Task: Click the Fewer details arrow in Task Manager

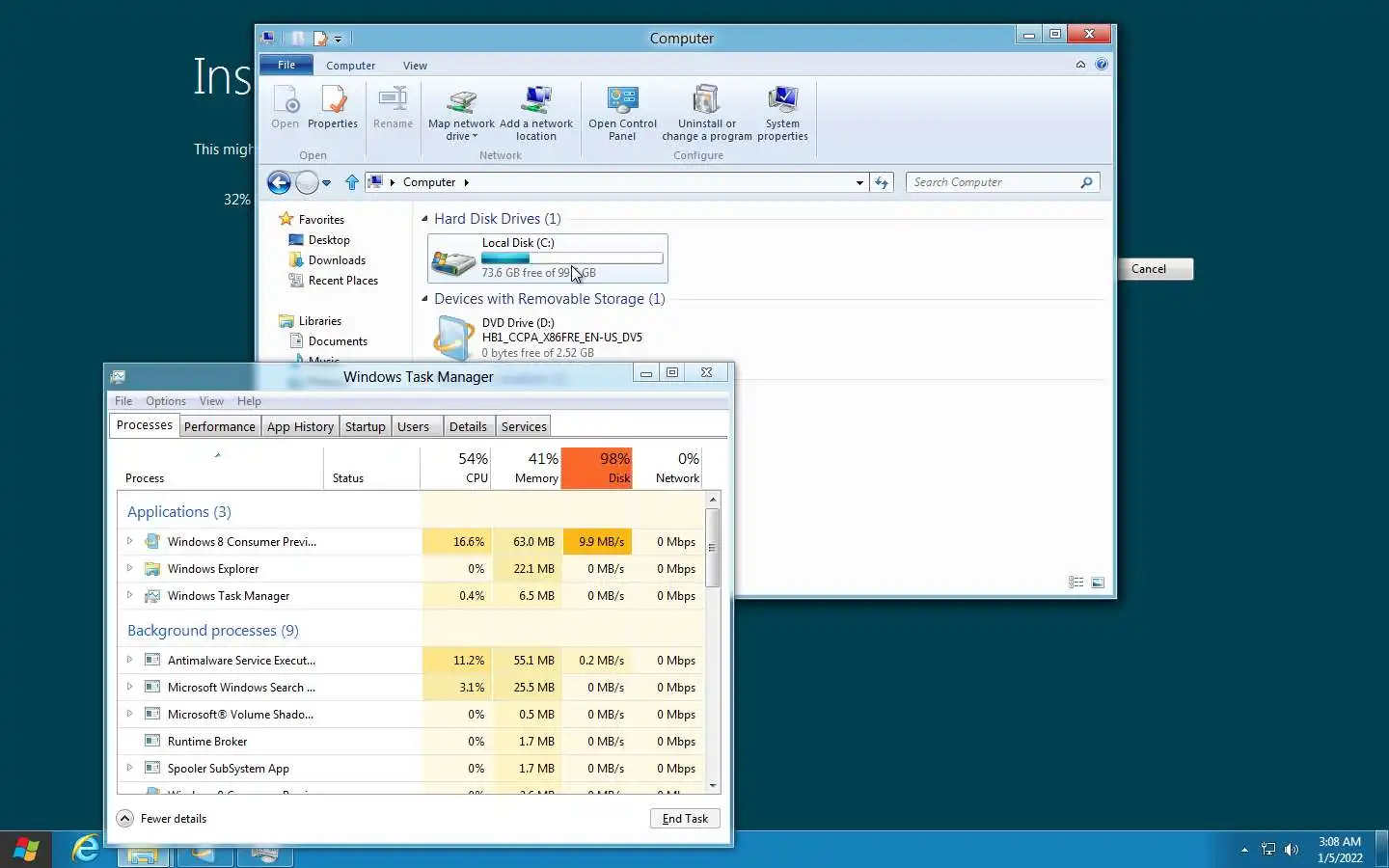Action: point(124,819)
